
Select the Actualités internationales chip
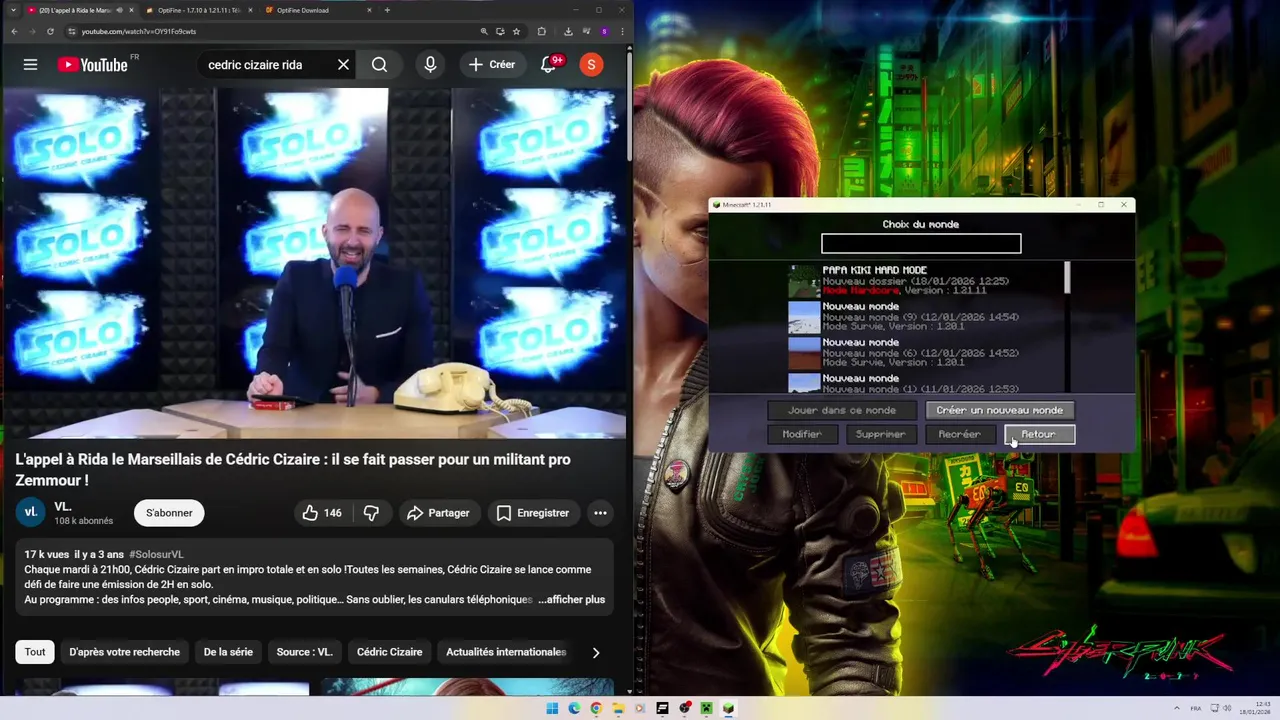click(x=506, y=652)
